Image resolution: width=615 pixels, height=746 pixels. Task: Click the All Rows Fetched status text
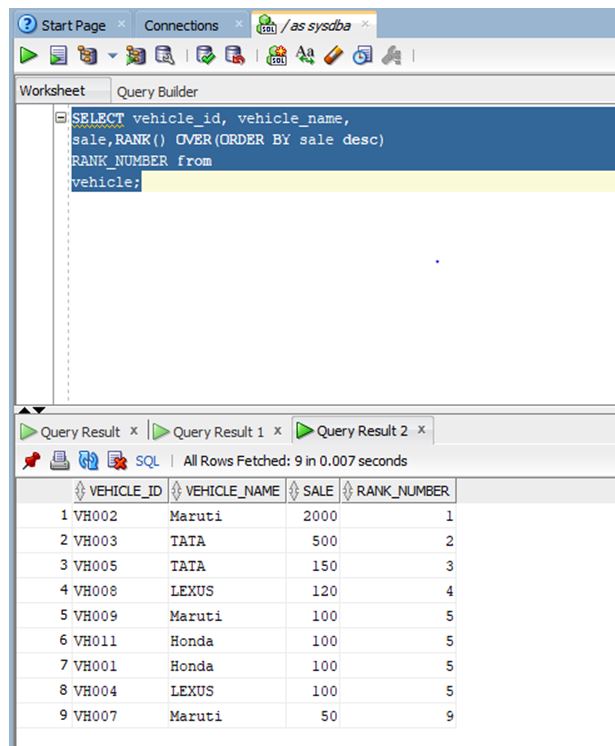pyautogui.click(x=295, y=461)
